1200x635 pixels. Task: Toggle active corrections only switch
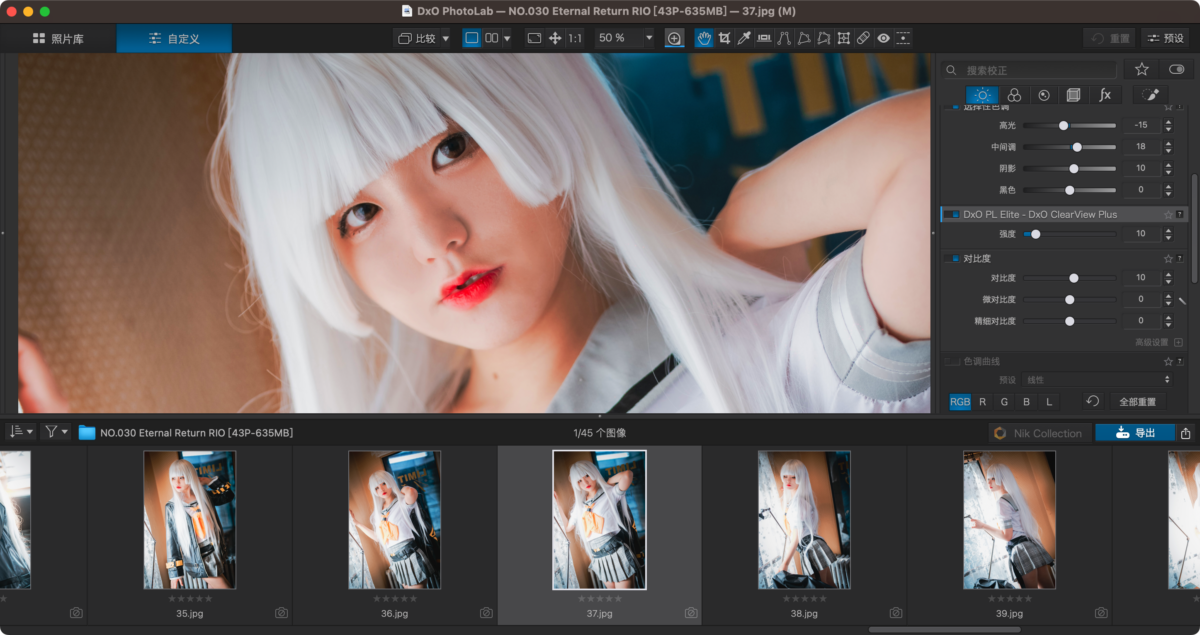[1176, 69]
